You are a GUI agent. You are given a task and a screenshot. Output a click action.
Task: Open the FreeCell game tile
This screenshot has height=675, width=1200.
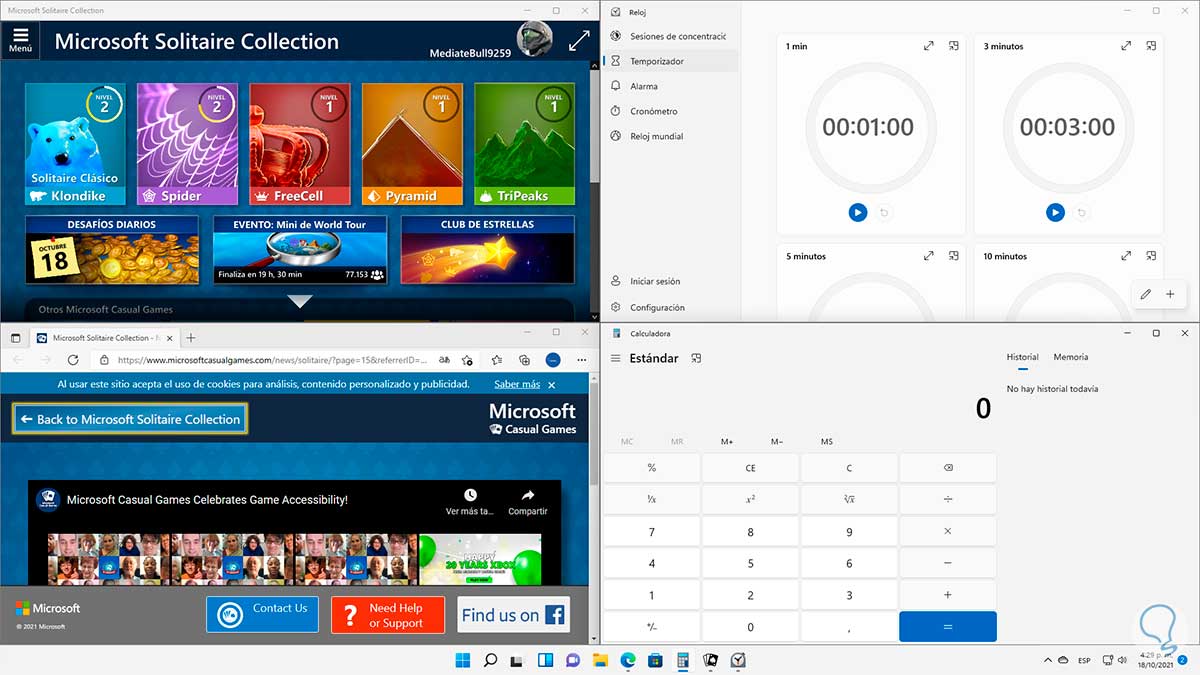pyautogui.click(x=300, y=144)
